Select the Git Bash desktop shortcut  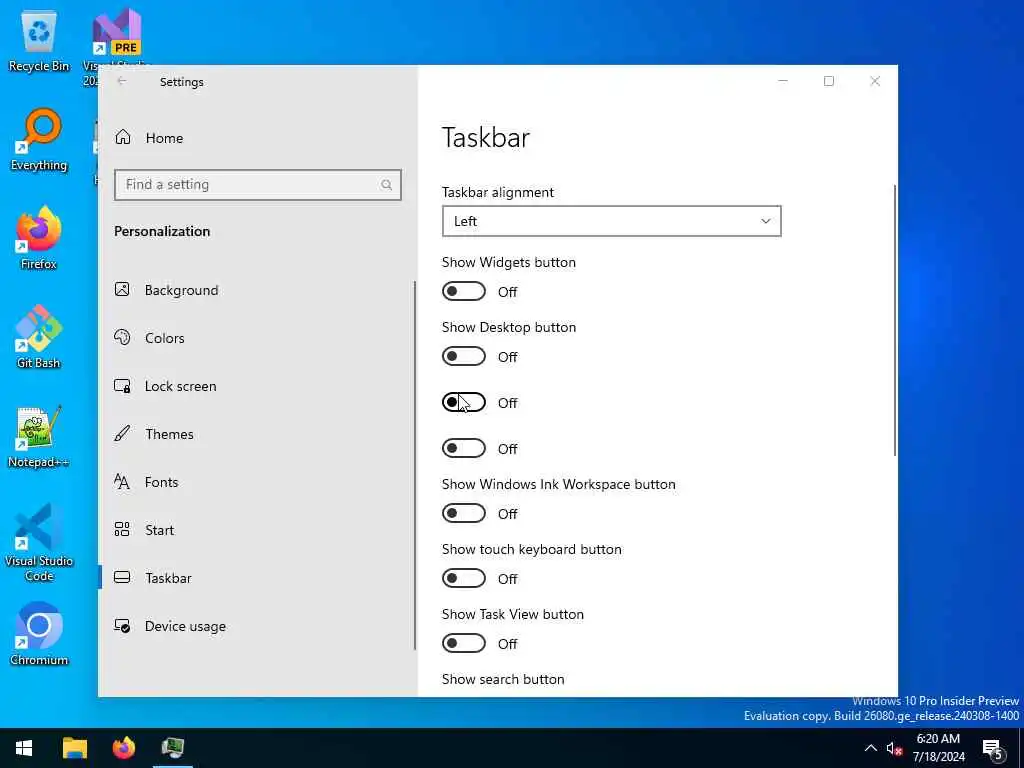click(x=39, y=337)
